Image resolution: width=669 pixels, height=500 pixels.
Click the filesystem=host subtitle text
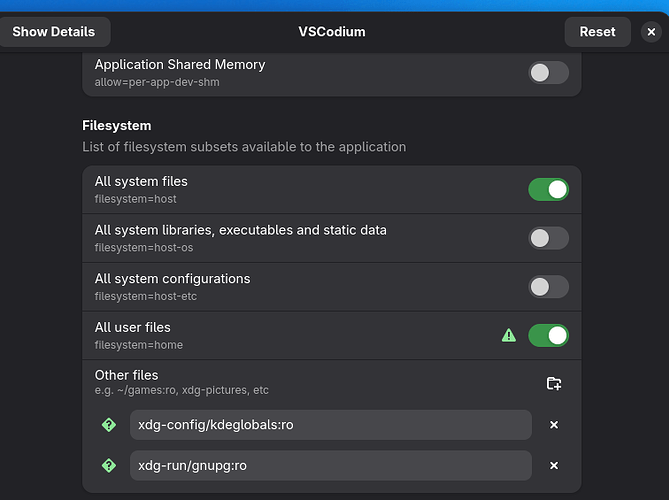[136, 199]
